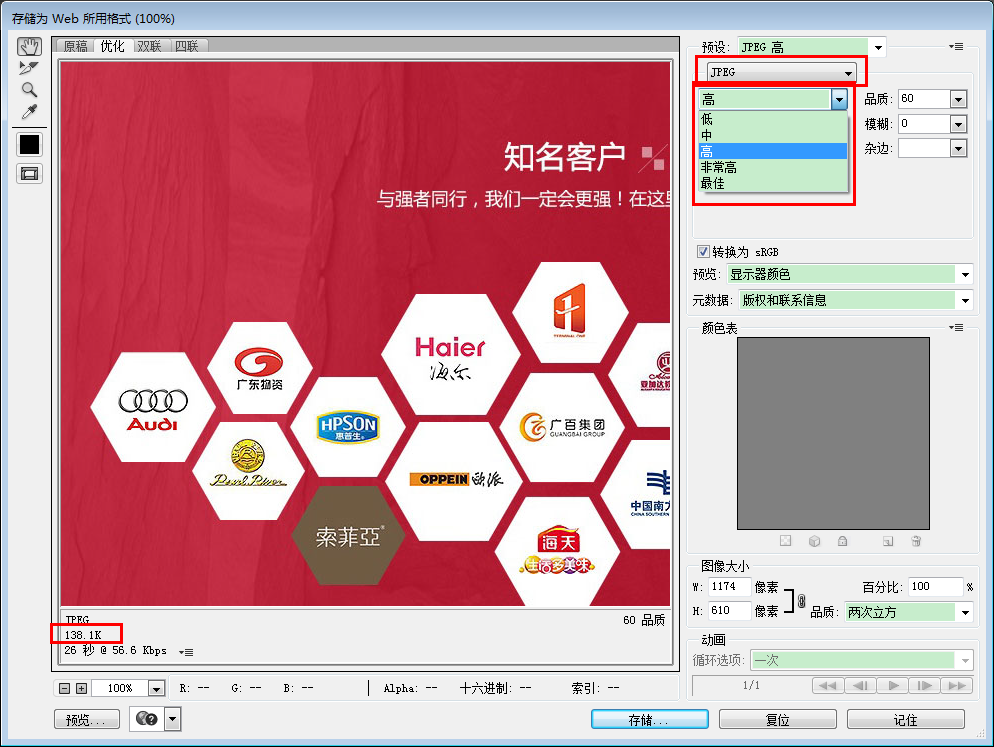The width and height of the screenshot is (994, 747).
Task: Open the zoom level 100% dropdown
Action: pyautogui.click(x=156, y=688)
